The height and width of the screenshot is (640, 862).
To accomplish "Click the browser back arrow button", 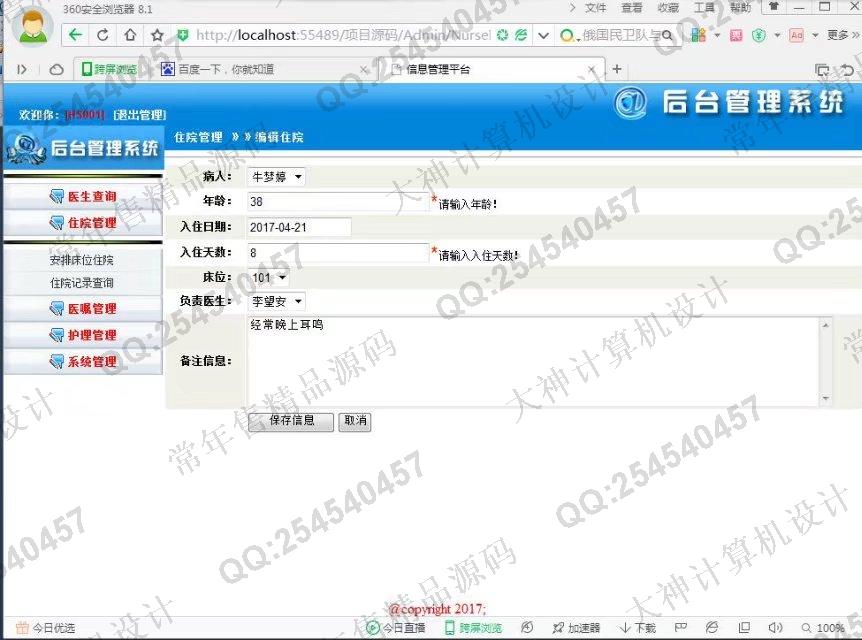I will tap(76, 35).
